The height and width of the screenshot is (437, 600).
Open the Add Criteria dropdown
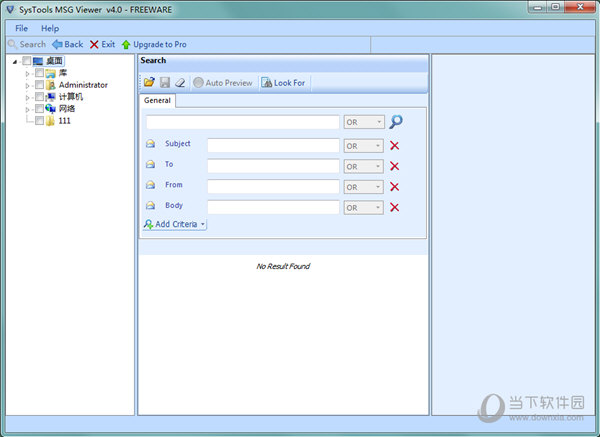coord(174,224)
